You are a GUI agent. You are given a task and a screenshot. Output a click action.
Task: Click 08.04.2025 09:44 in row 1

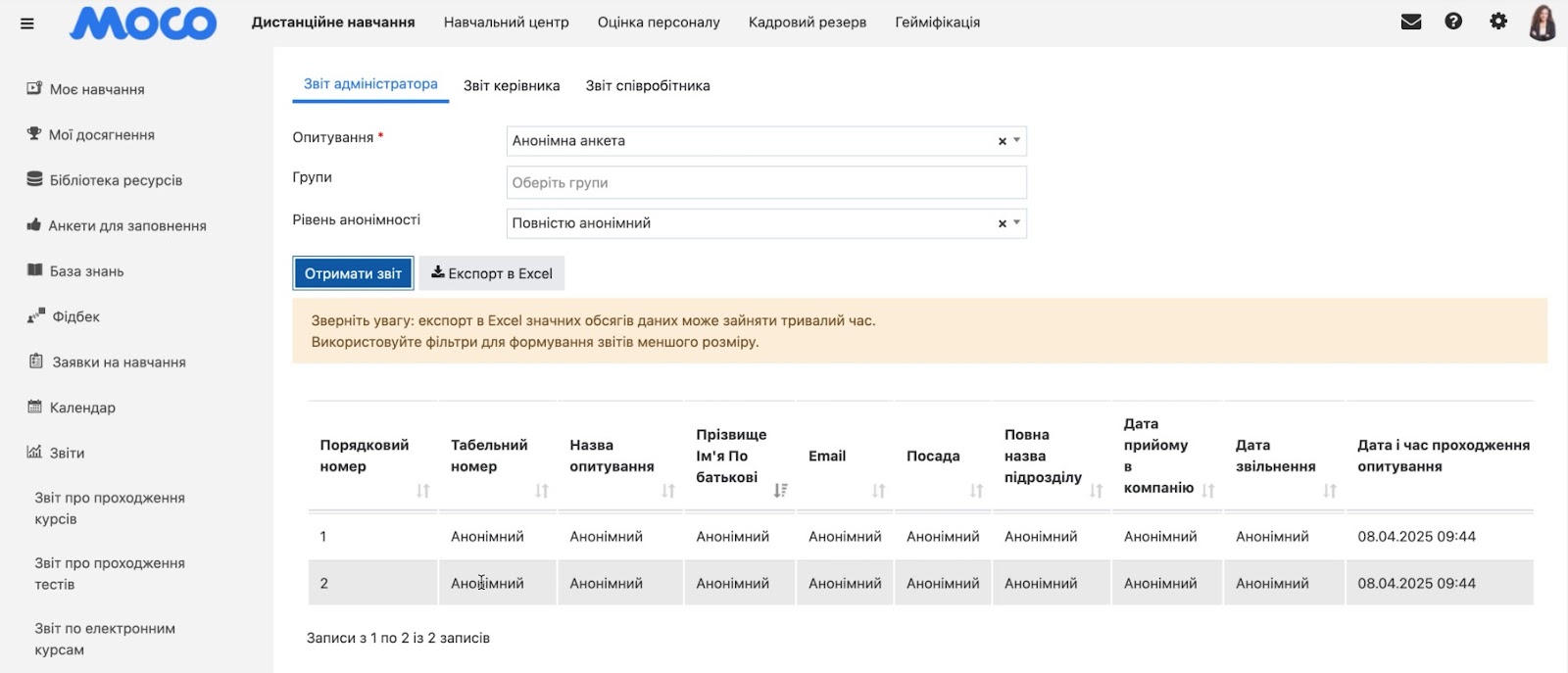pos(1416,537)
